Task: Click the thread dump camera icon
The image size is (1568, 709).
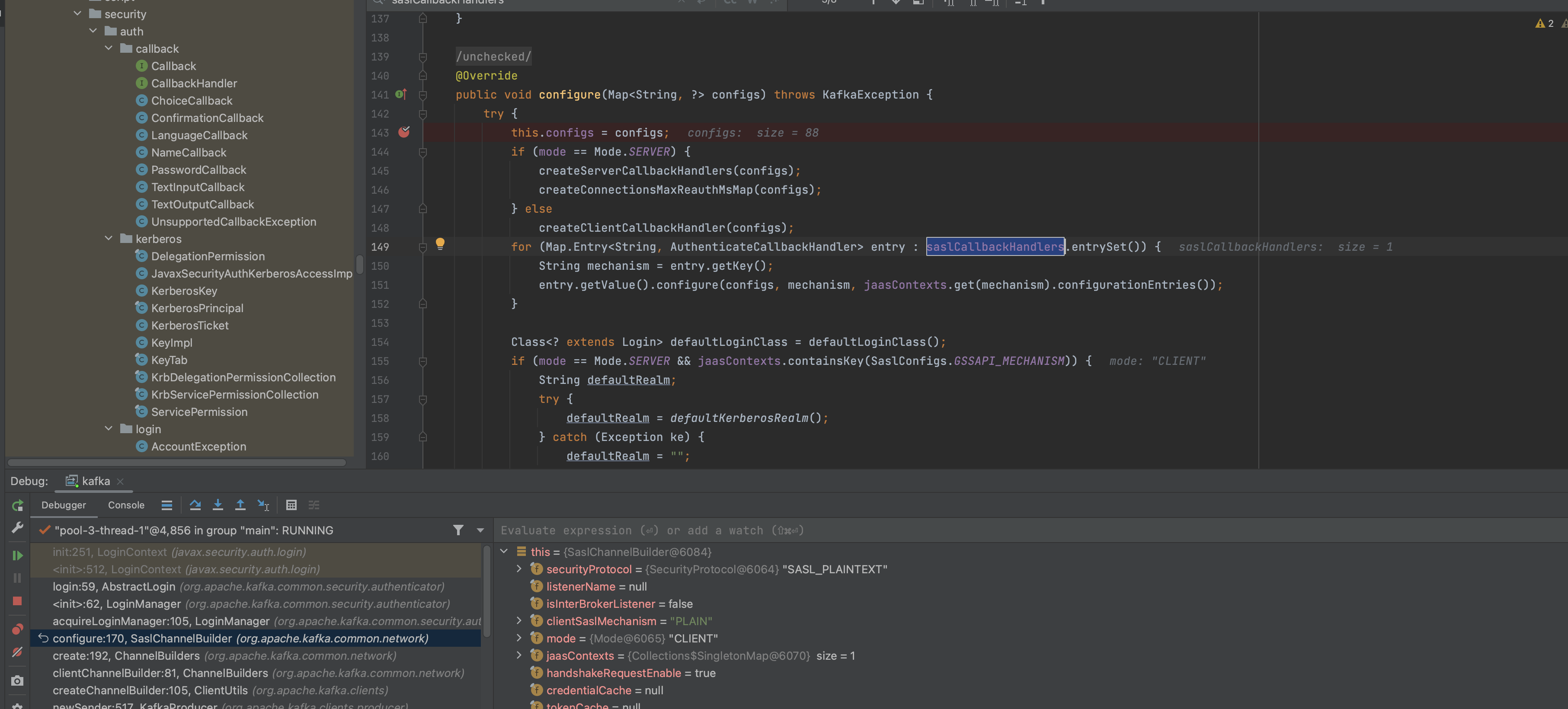Action: [x=17, y=680]
